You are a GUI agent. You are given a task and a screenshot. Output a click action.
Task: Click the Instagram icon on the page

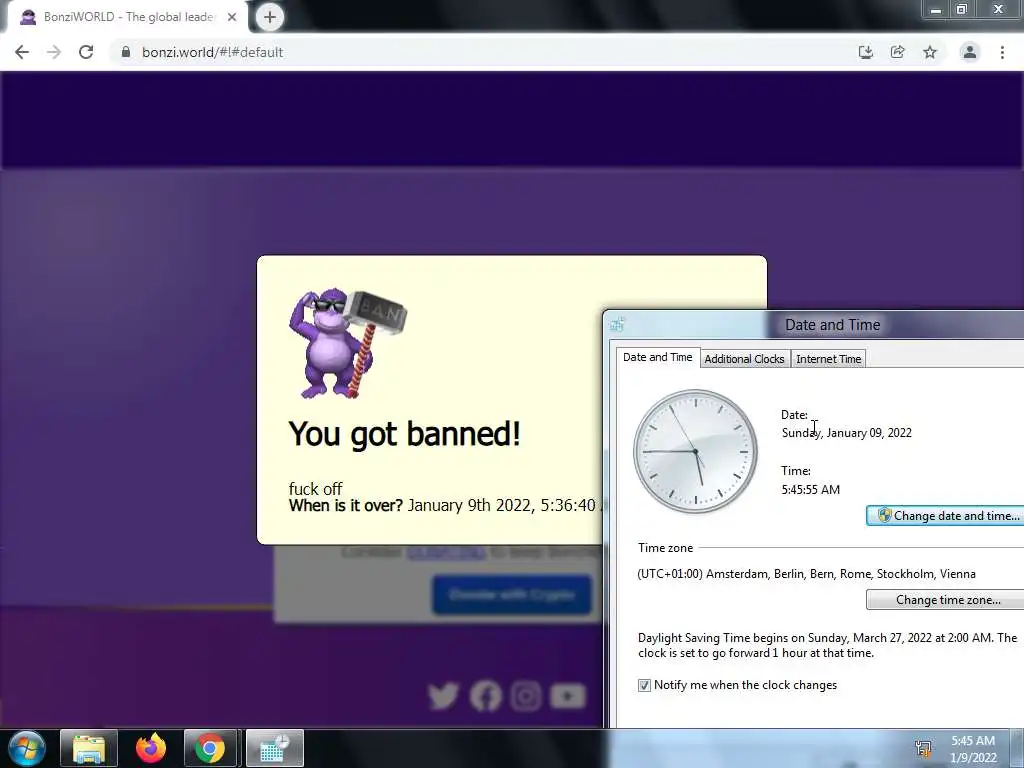[x=526, y=696]
